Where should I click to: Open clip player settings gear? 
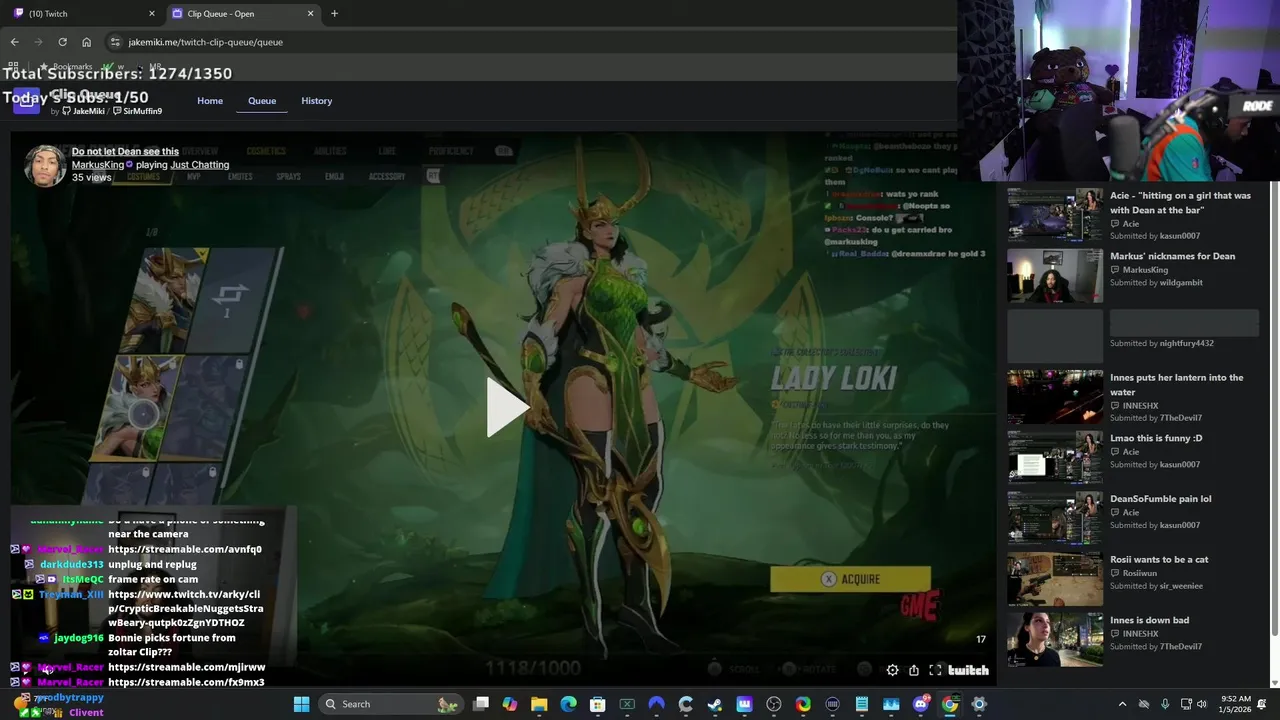coord(892,670)
